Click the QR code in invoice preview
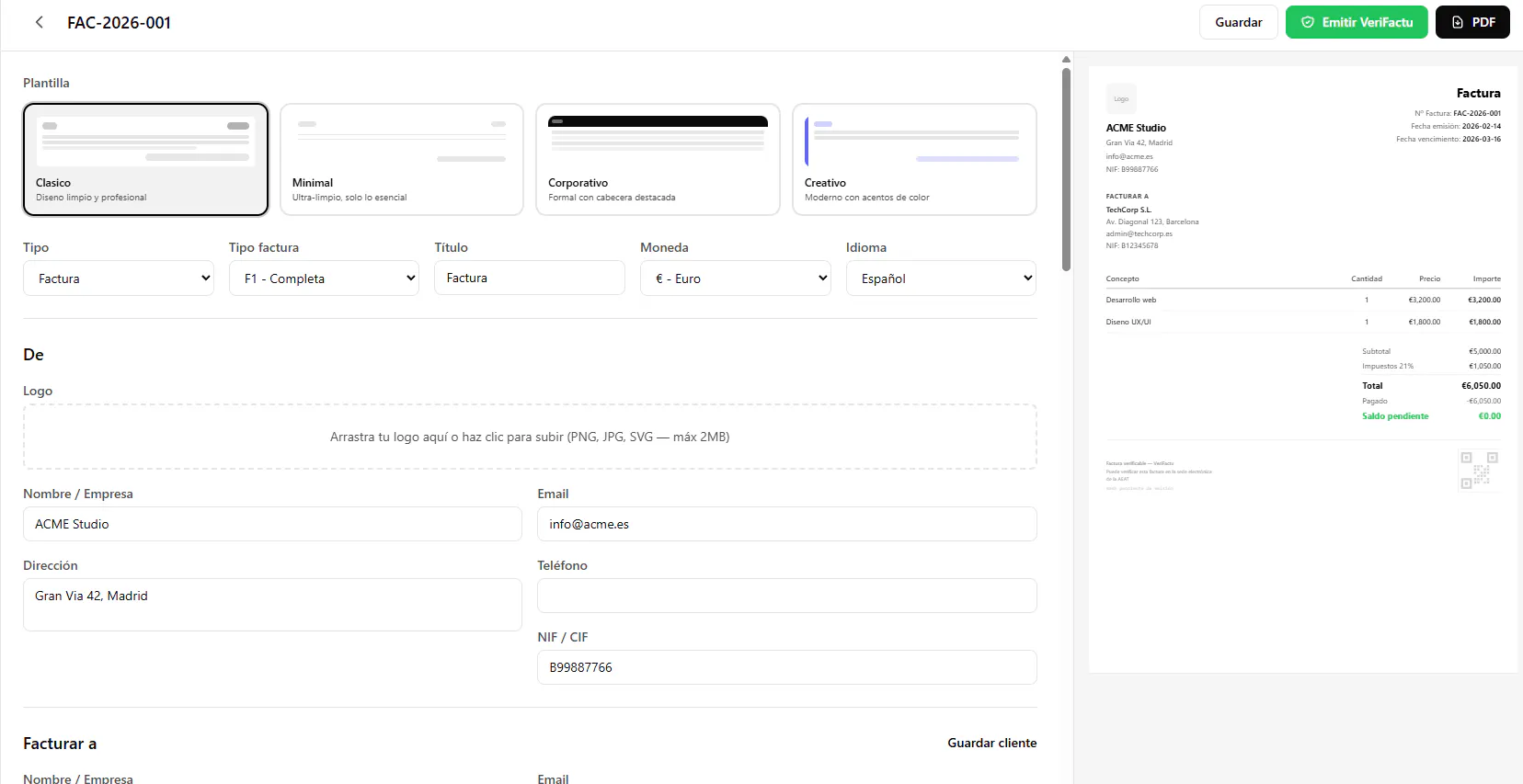Image resolution: width=1523 pixels, height=784 pixels. 1480,470
